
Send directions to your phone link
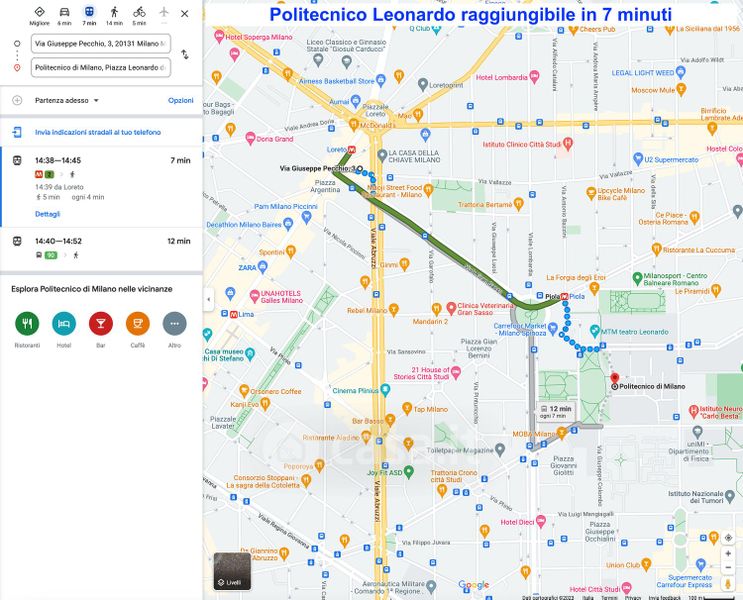pos(98,132)
